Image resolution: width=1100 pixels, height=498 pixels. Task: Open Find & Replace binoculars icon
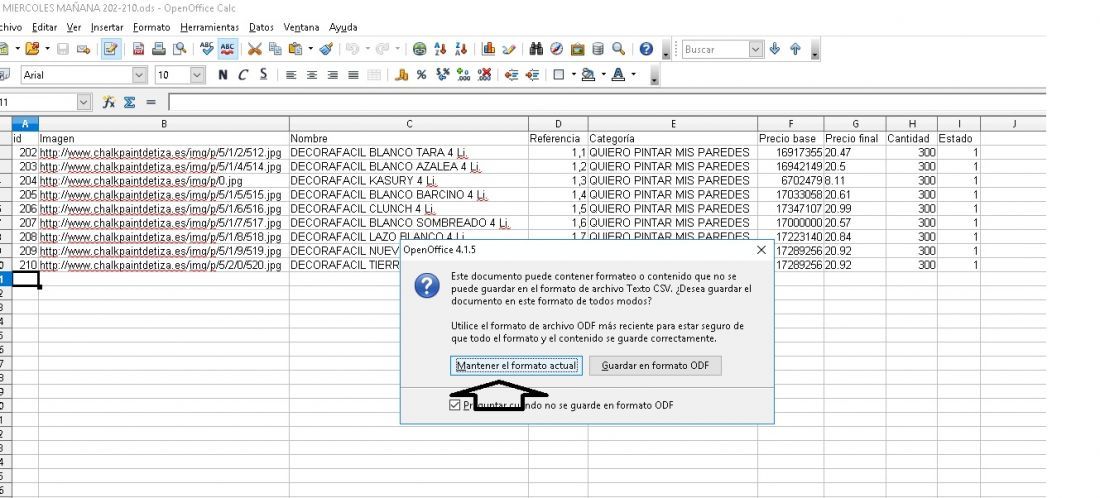537,49
